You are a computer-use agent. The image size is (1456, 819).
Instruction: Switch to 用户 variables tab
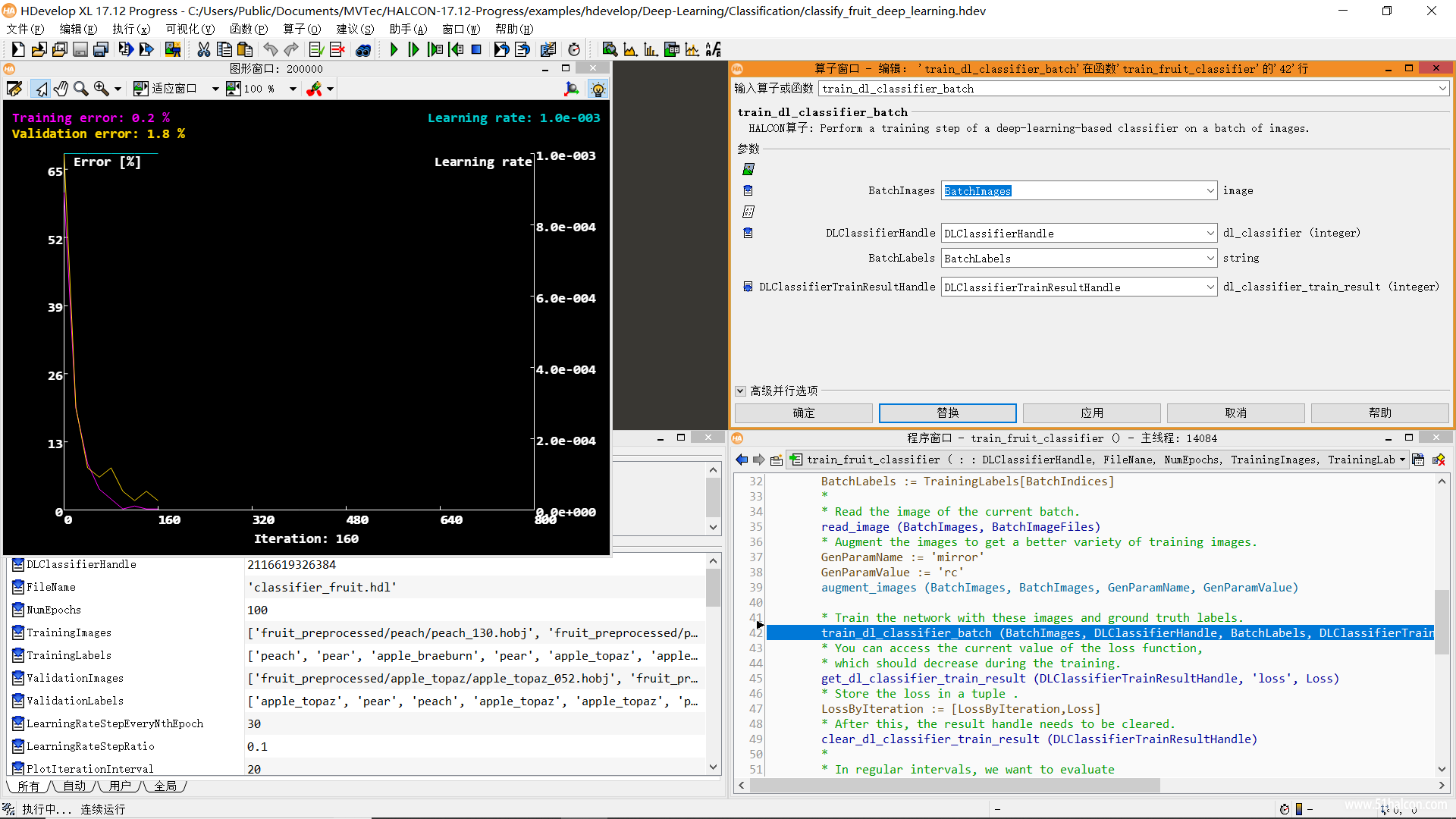coord(120,786)
